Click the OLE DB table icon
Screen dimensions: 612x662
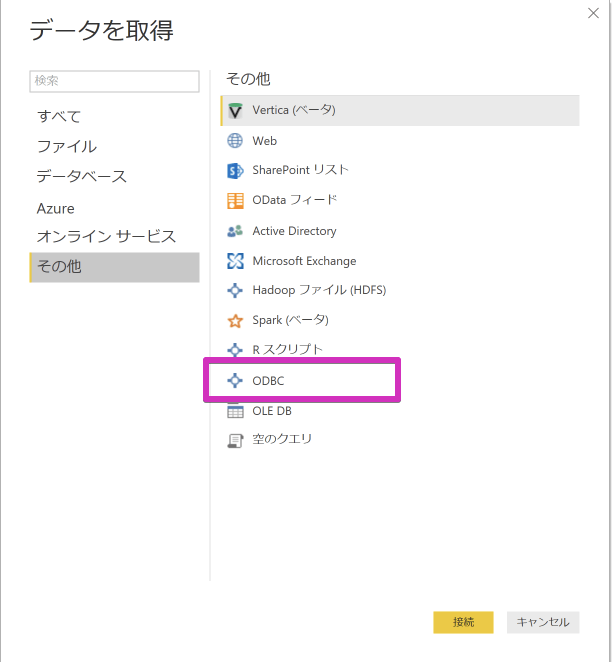235,411
